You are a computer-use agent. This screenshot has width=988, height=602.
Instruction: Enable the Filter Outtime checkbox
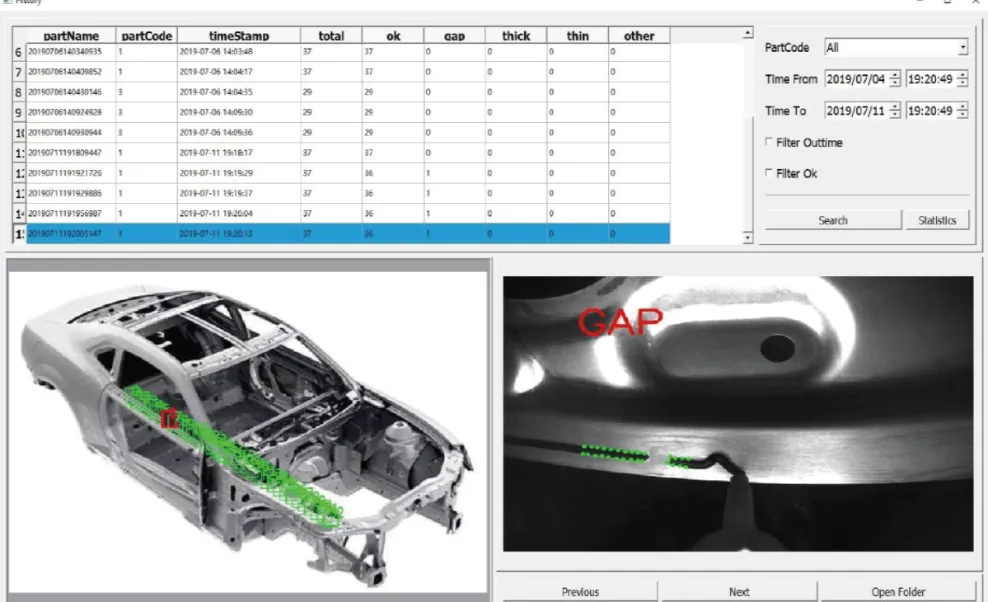(769, 143)
